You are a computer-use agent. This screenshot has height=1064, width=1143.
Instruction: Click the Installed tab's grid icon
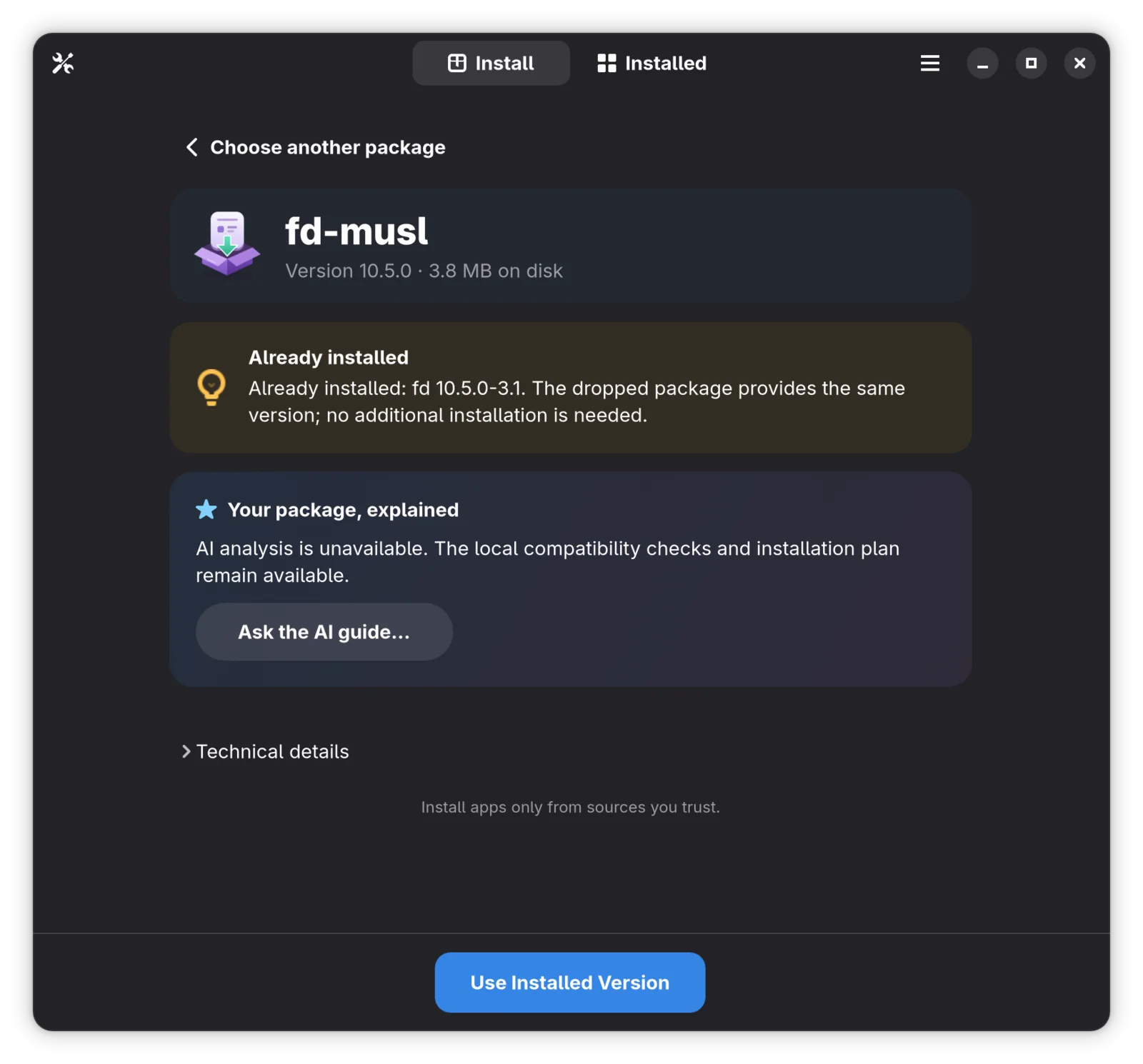(x=607, y=64)
